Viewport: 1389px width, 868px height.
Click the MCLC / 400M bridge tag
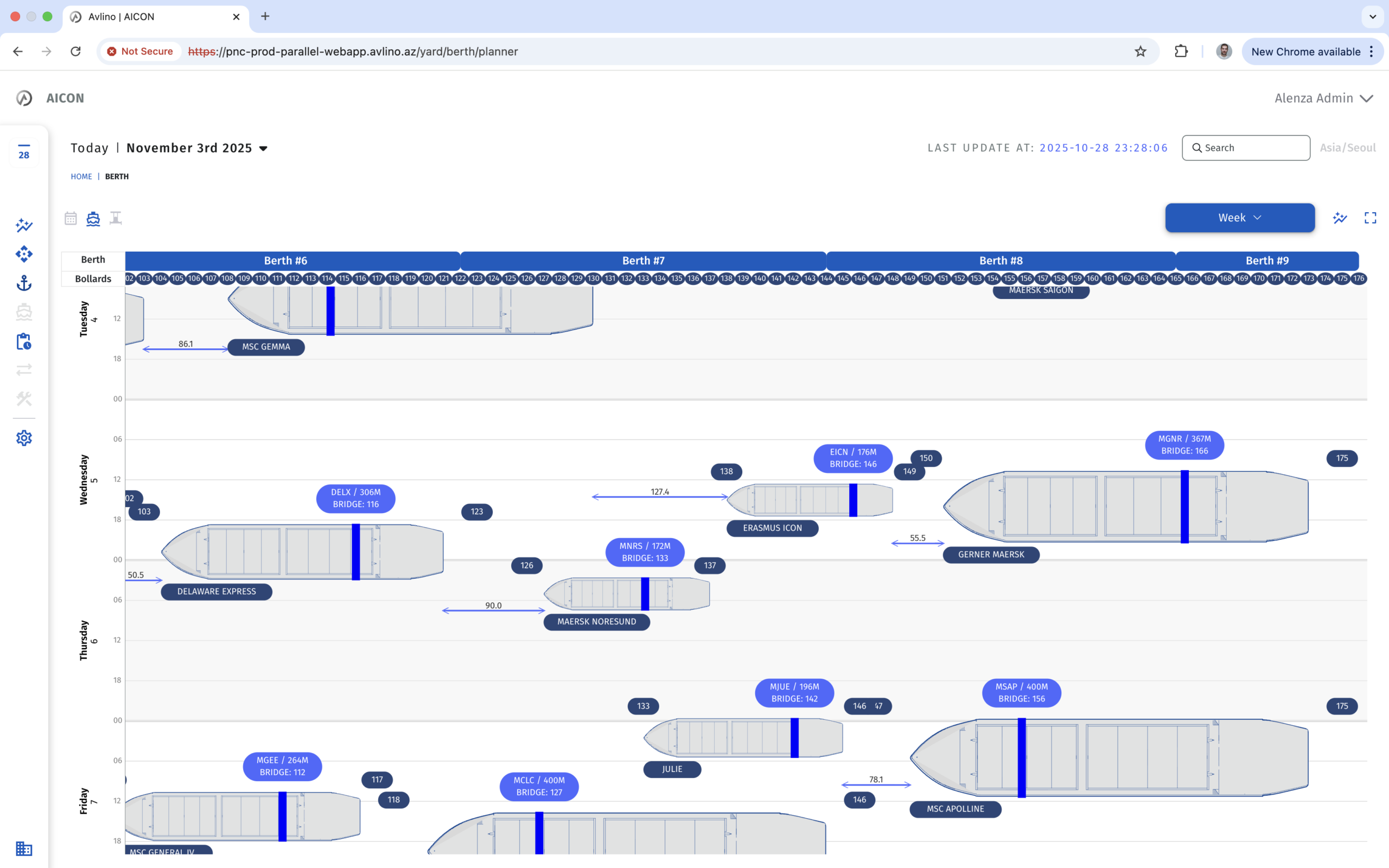tap(539, 787)
